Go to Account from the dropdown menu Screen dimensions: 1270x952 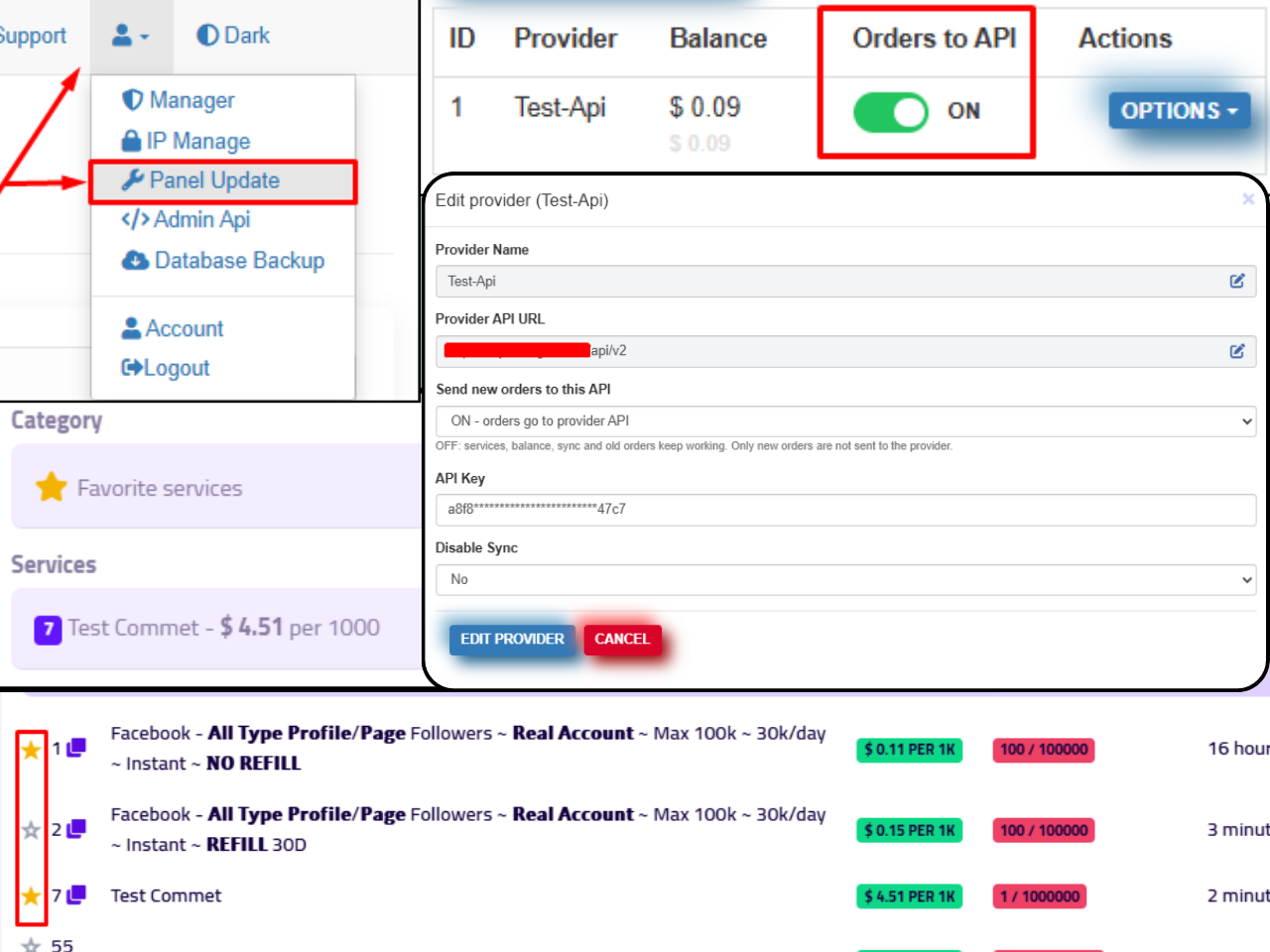173,328
